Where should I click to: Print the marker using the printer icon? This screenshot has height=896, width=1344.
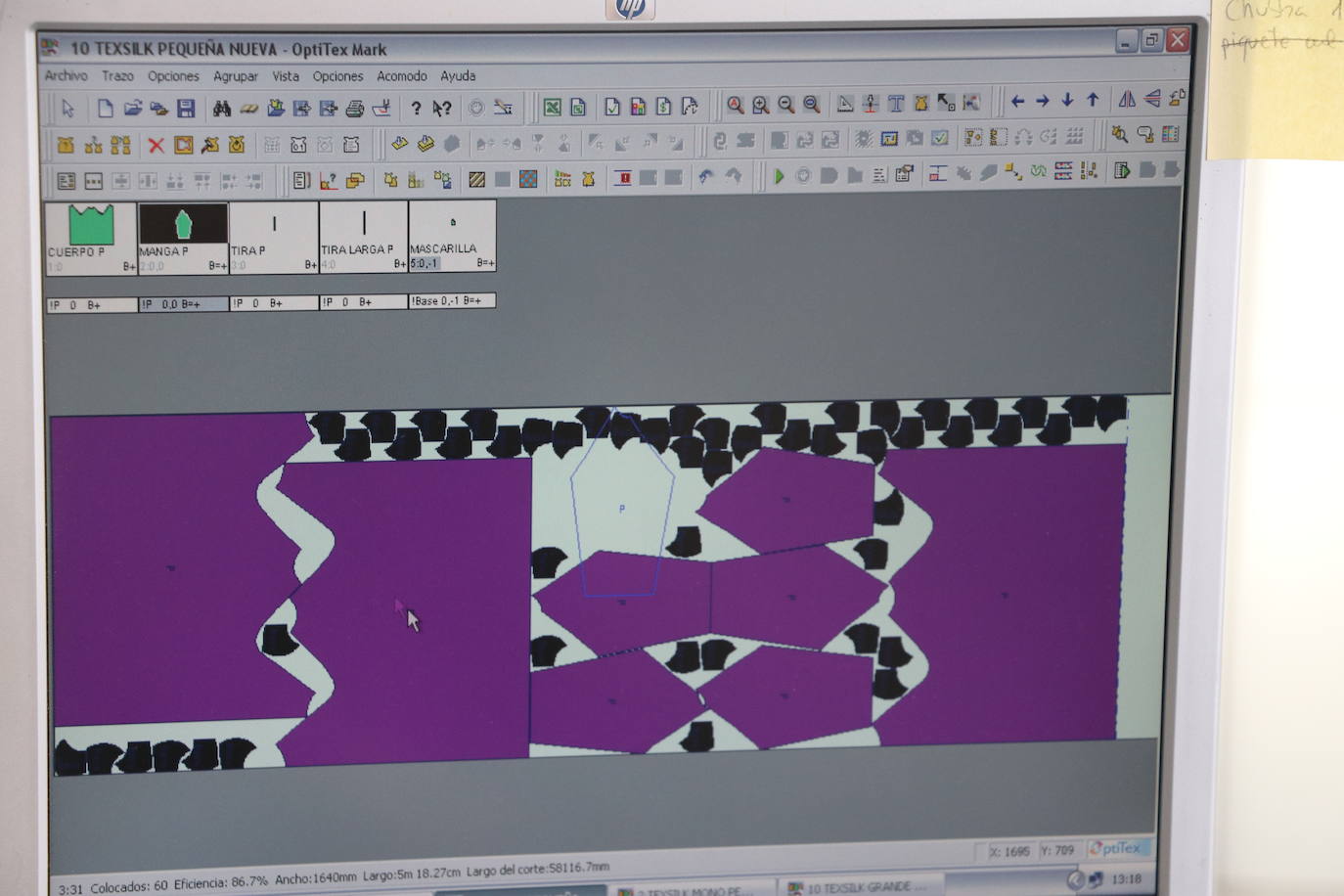[x=355, y=108]
